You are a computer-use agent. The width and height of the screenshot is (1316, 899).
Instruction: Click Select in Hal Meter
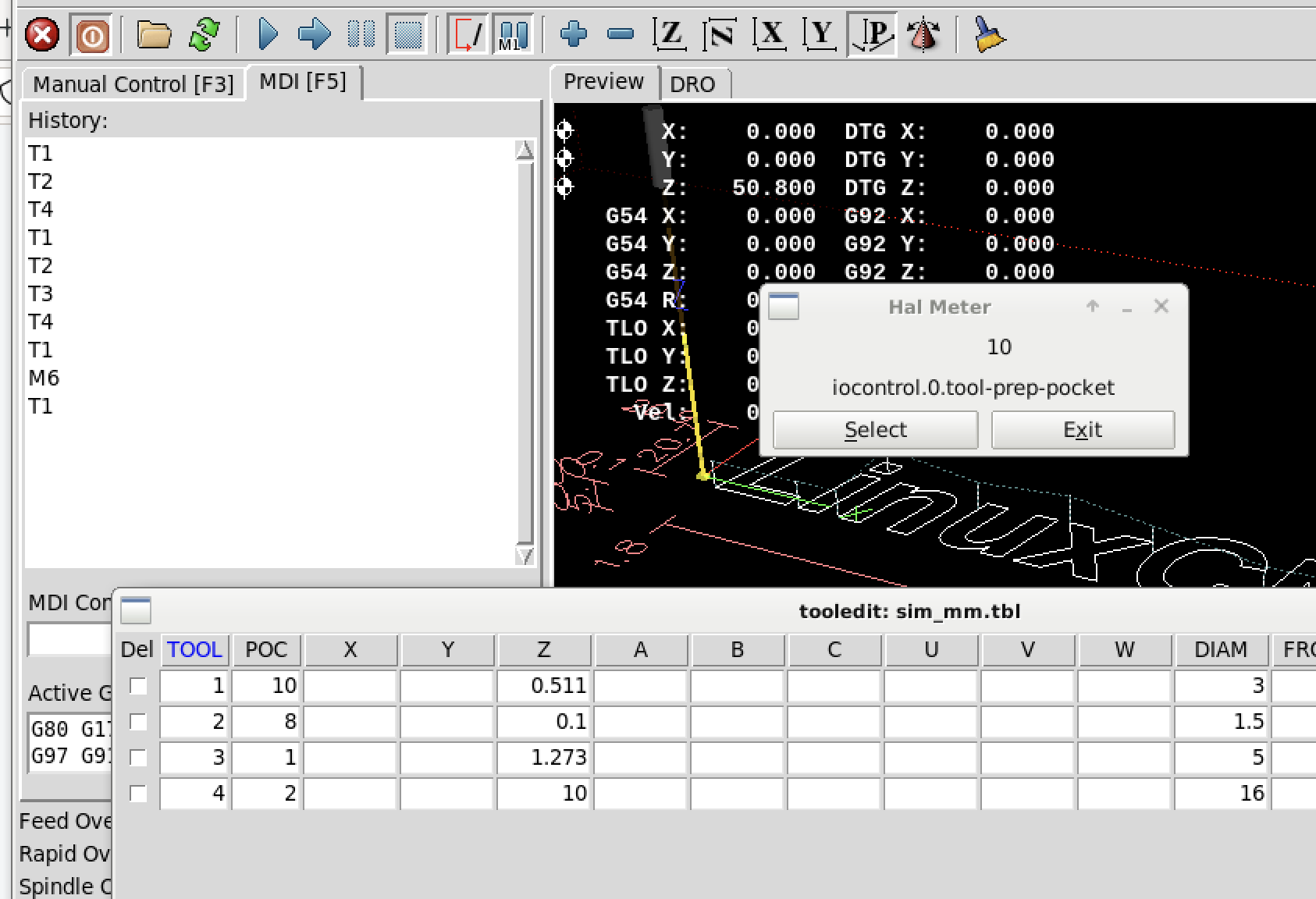point(876,430)
